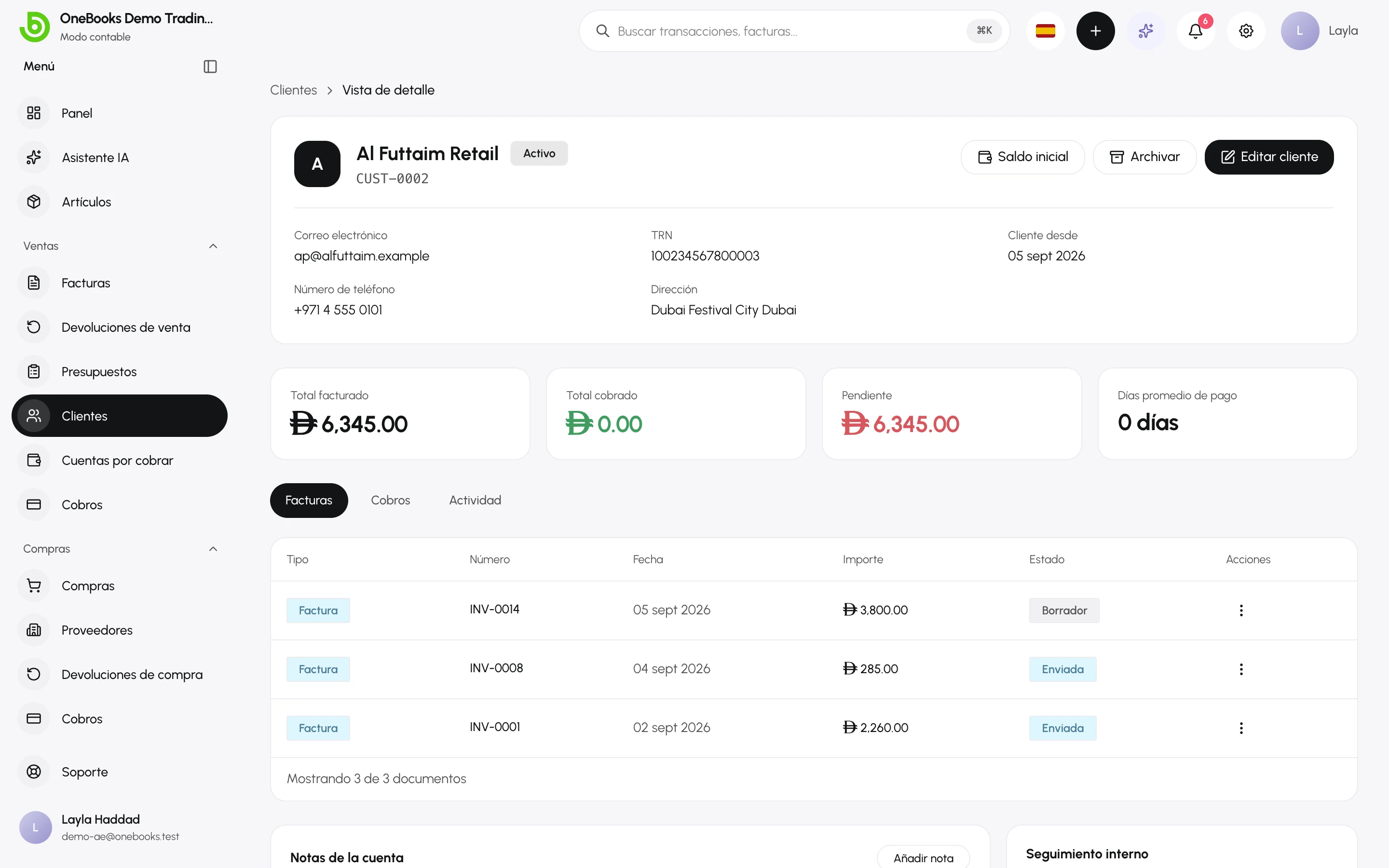Open Devoluciones de compra icon
This screenshot has height=868, width=1389.
tap(34, 674)
